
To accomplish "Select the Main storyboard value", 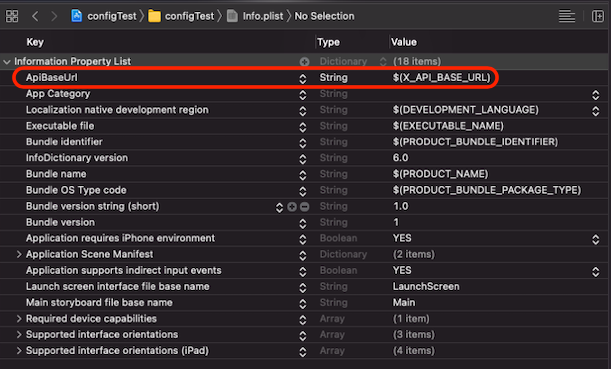I will pyautogui.click(x=404, y=302).
